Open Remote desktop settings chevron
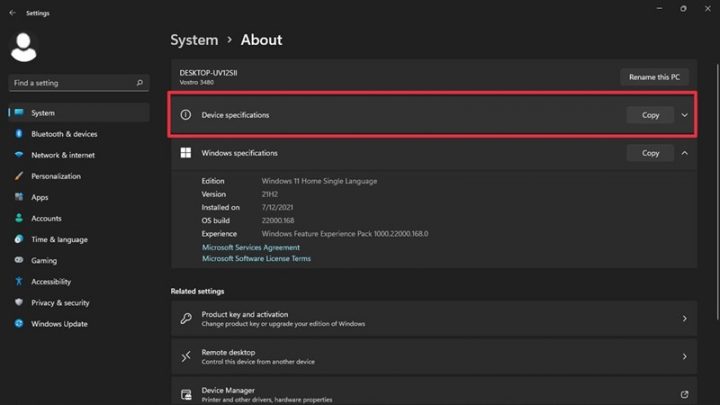Screen dimensions: 720x405 [x=684, y=357]
